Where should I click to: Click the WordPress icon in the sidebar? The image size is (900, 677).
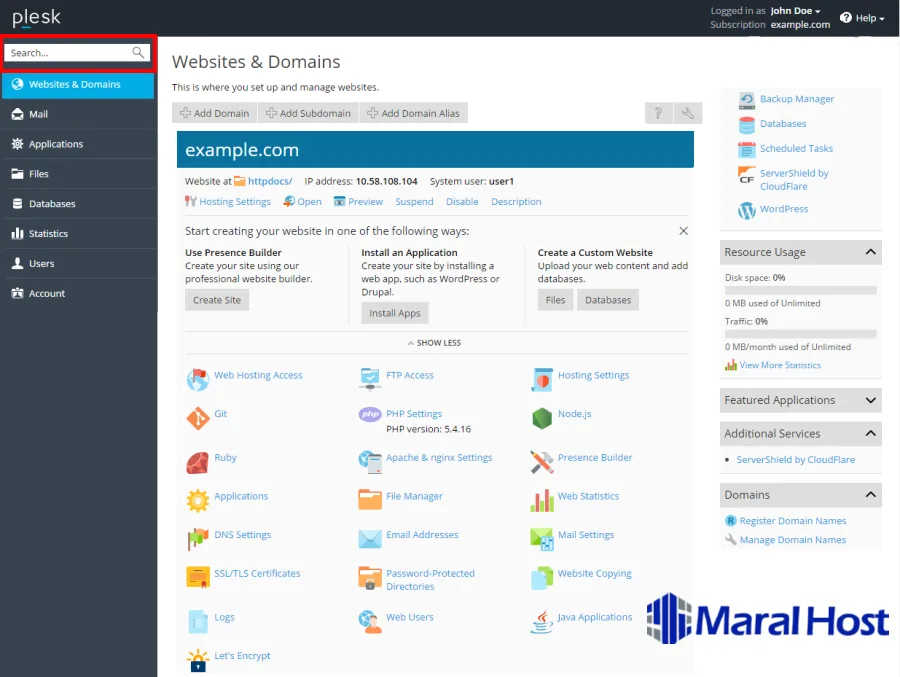pos(747,210)
